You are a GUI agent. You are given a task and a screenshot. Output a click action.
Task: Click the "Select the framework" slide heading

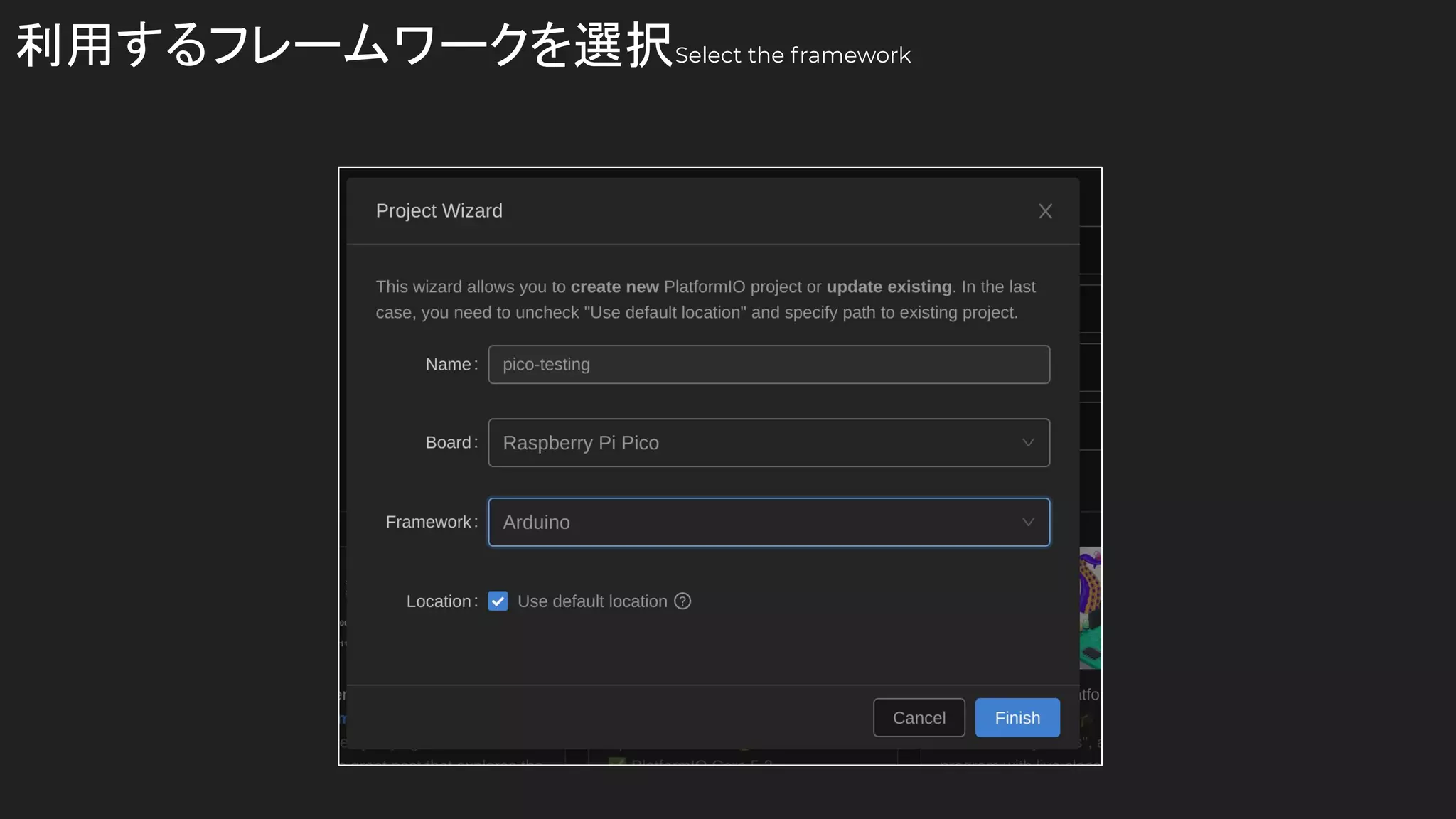793,55
